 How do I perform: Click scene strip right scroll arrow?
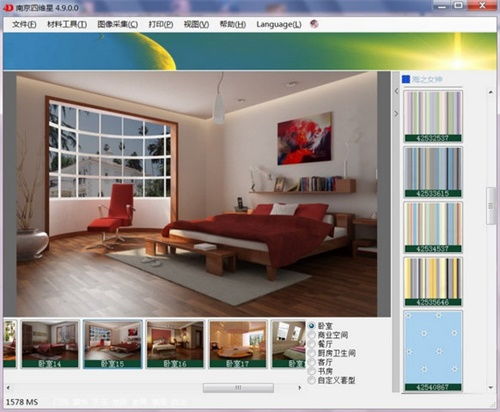click(x=300, y=388)
